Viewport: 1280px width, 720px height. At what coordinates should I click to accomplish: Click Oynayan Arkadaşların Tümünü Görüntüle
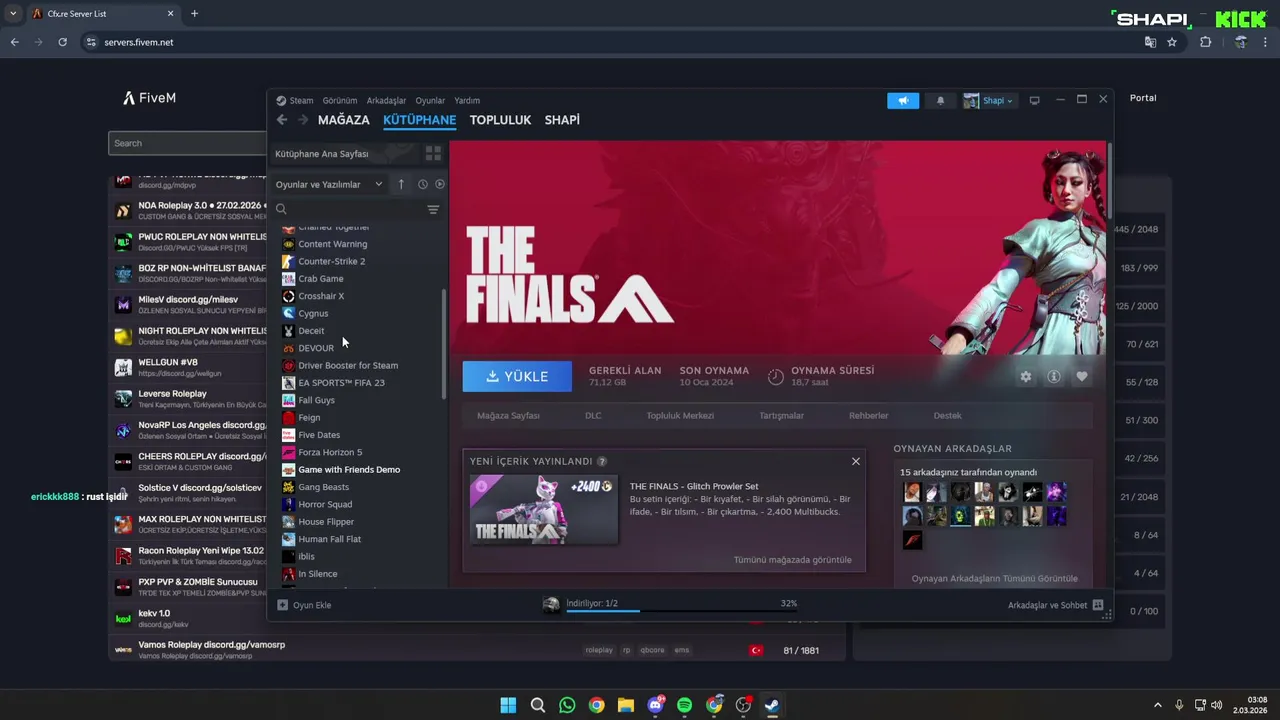(x=994, y=578)
